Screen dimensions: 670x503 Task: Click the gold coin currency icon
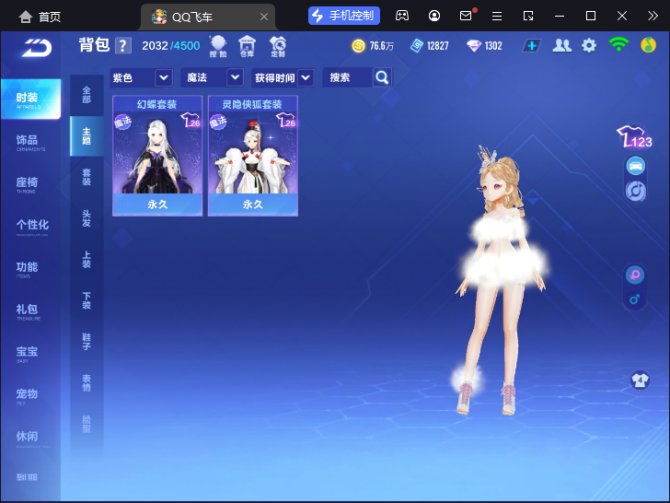(x=359, y=46)
